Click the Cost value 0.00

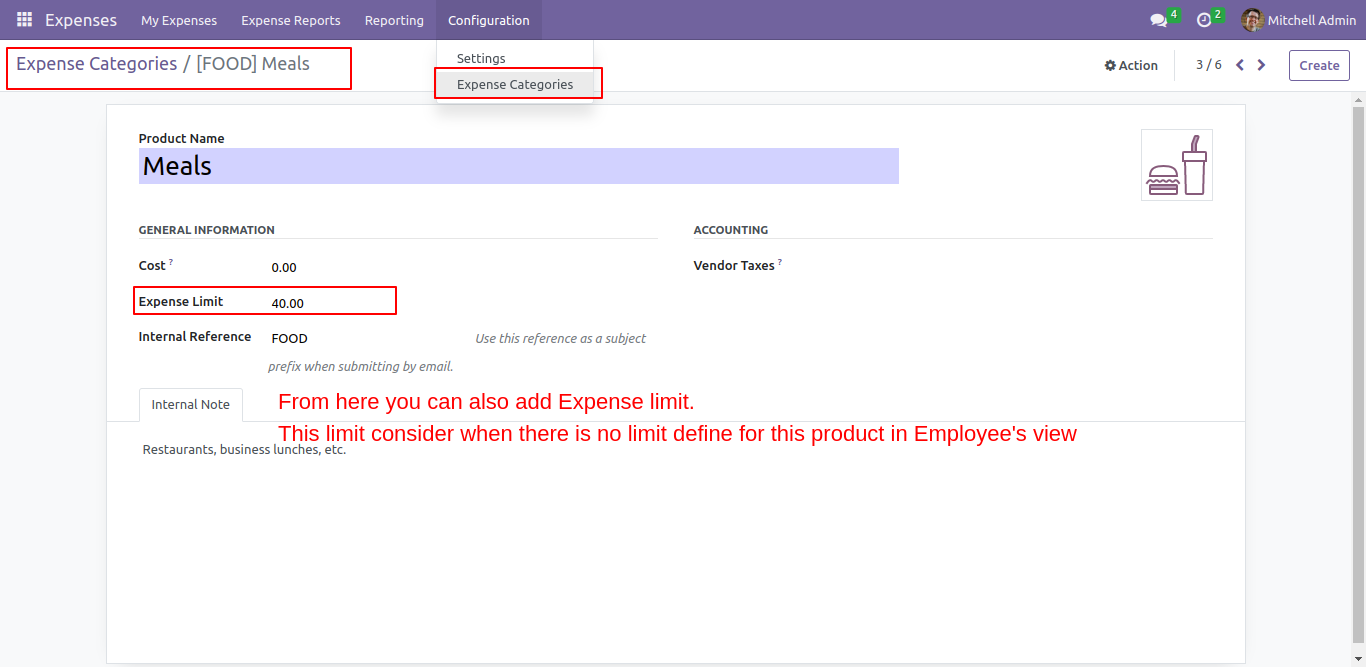click(284, 268)
